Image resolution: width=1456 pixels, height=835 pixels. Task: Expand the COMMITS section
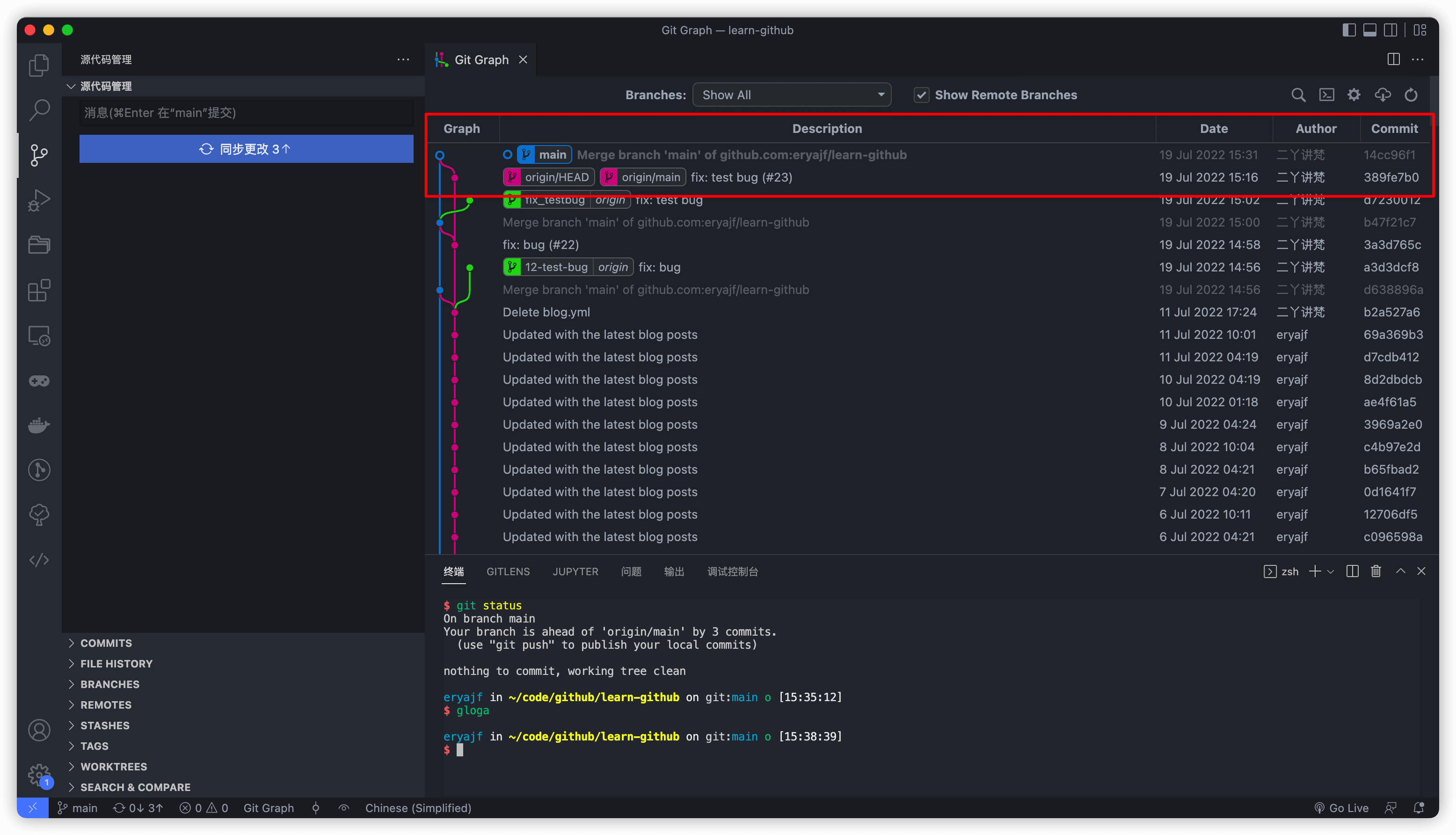pos(106,643)
